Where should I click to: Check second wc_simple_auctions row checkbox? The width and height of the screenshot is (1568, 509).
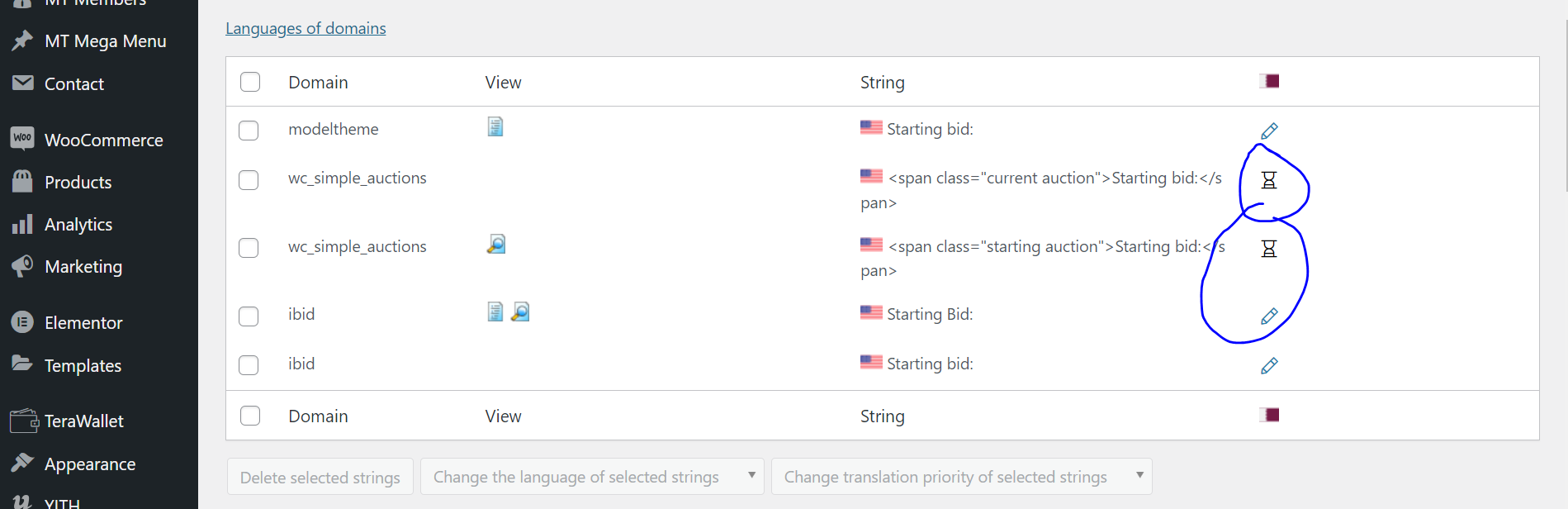[x=249, y=248]
